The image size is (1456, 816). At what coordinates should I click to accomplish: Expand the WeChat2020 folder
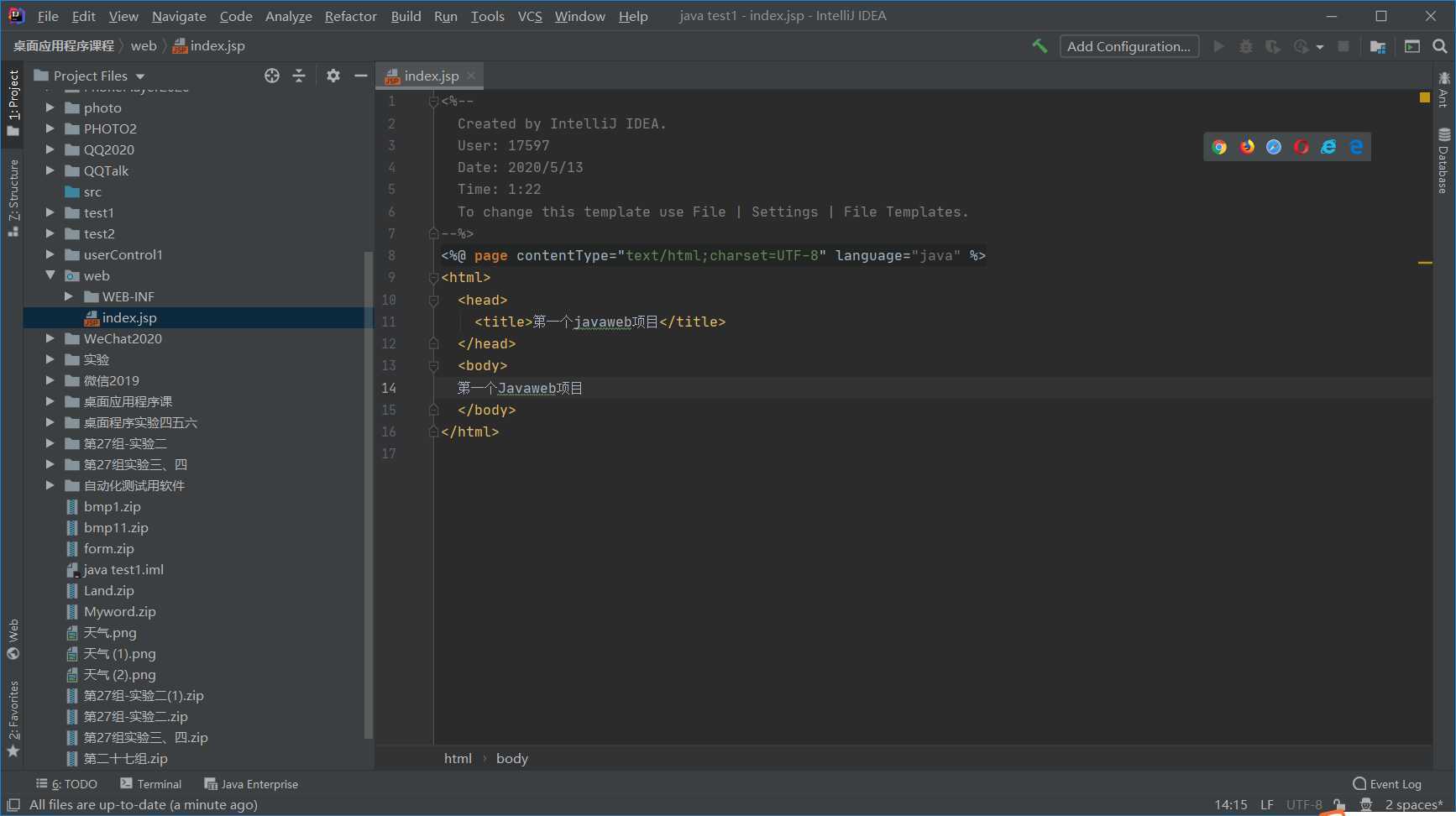point(50,338)
